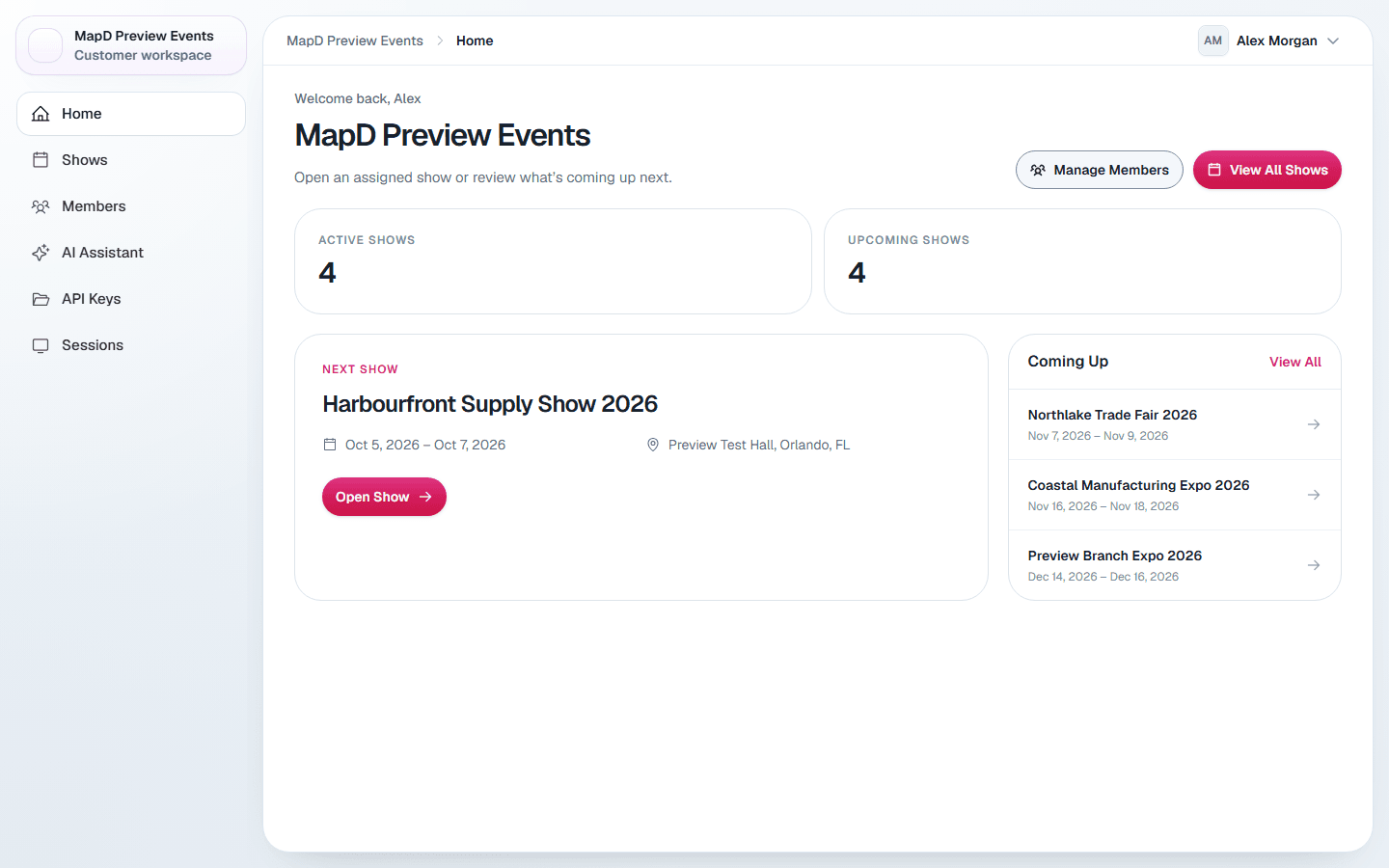Open Members in the sidebar

131,206
